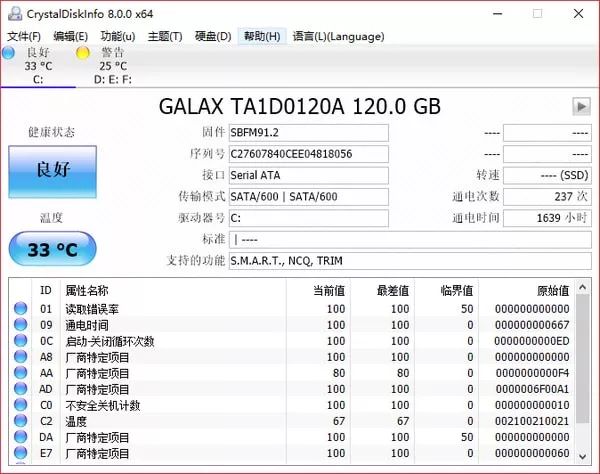600x474 pixels.
Task: Click the status orb for attribute DA
Action: click(x=20, y=437)
